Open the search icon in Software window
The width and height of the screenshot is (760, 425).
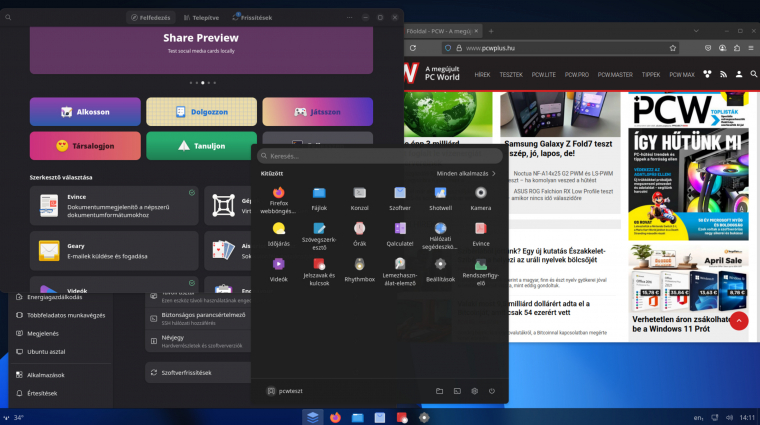click(x=8, y=17)
